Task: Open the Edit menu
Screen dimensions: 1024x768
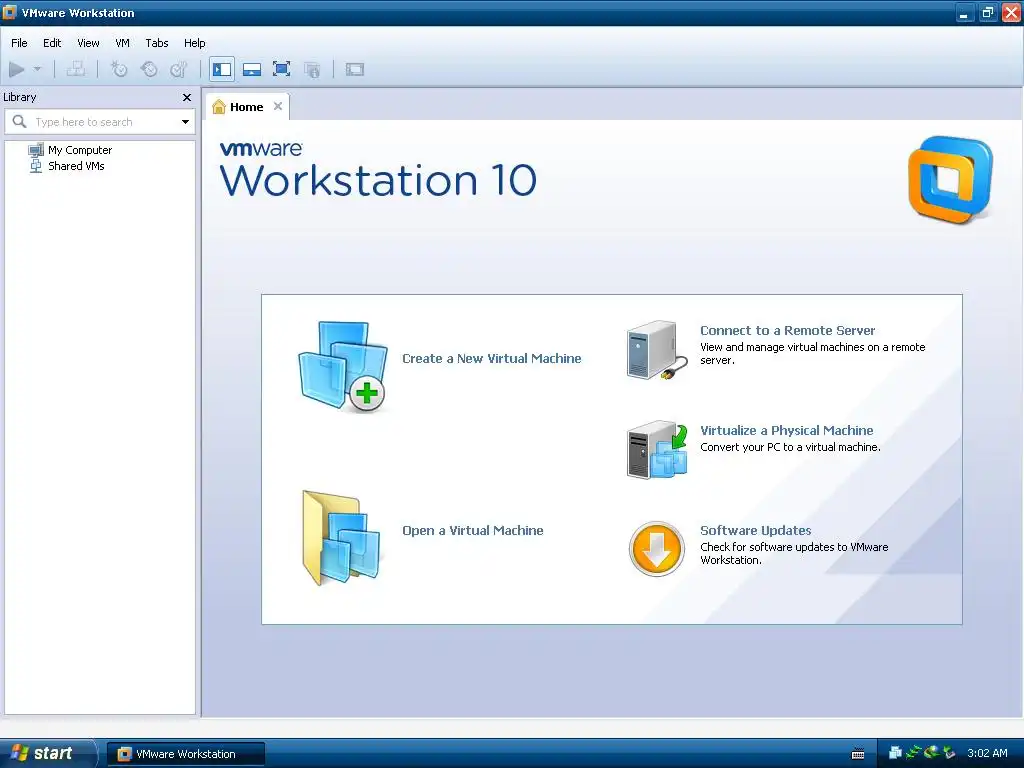Action: pos(52,43)
